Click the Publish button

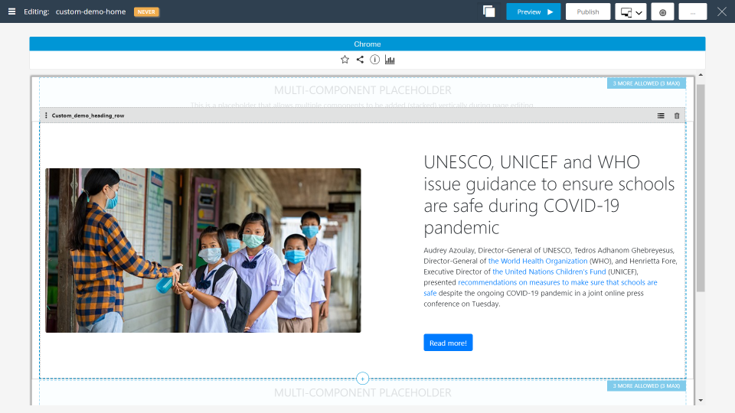point(588,12)
